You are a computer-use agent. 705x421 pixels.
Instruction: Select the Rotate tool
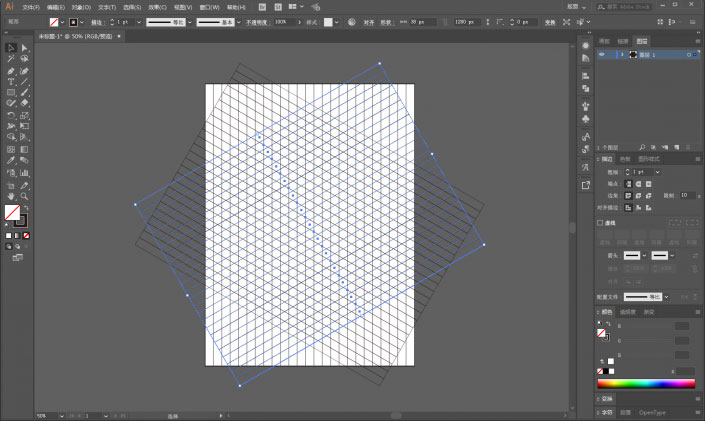tap(11, 116)
